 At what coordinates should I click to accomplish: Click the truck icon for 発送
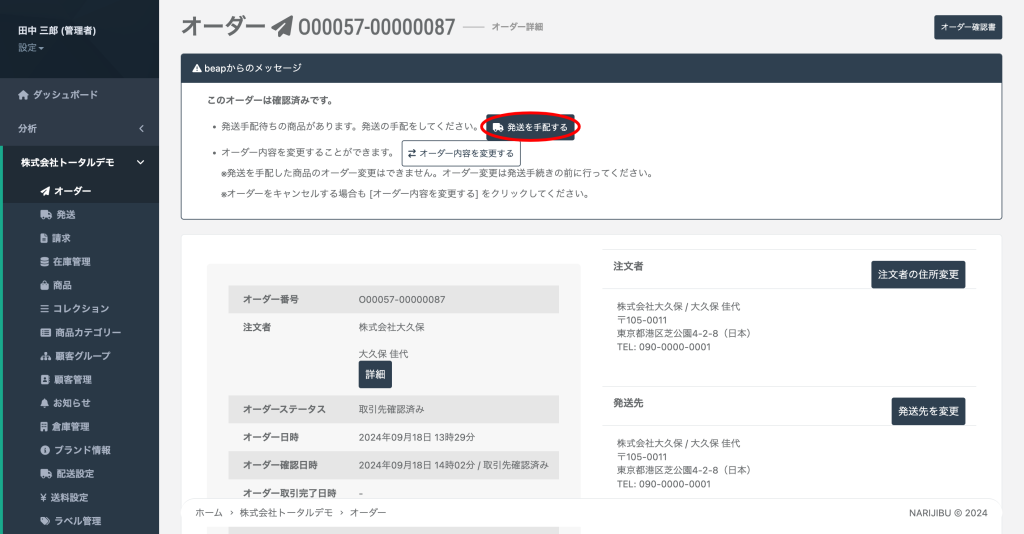45,215
